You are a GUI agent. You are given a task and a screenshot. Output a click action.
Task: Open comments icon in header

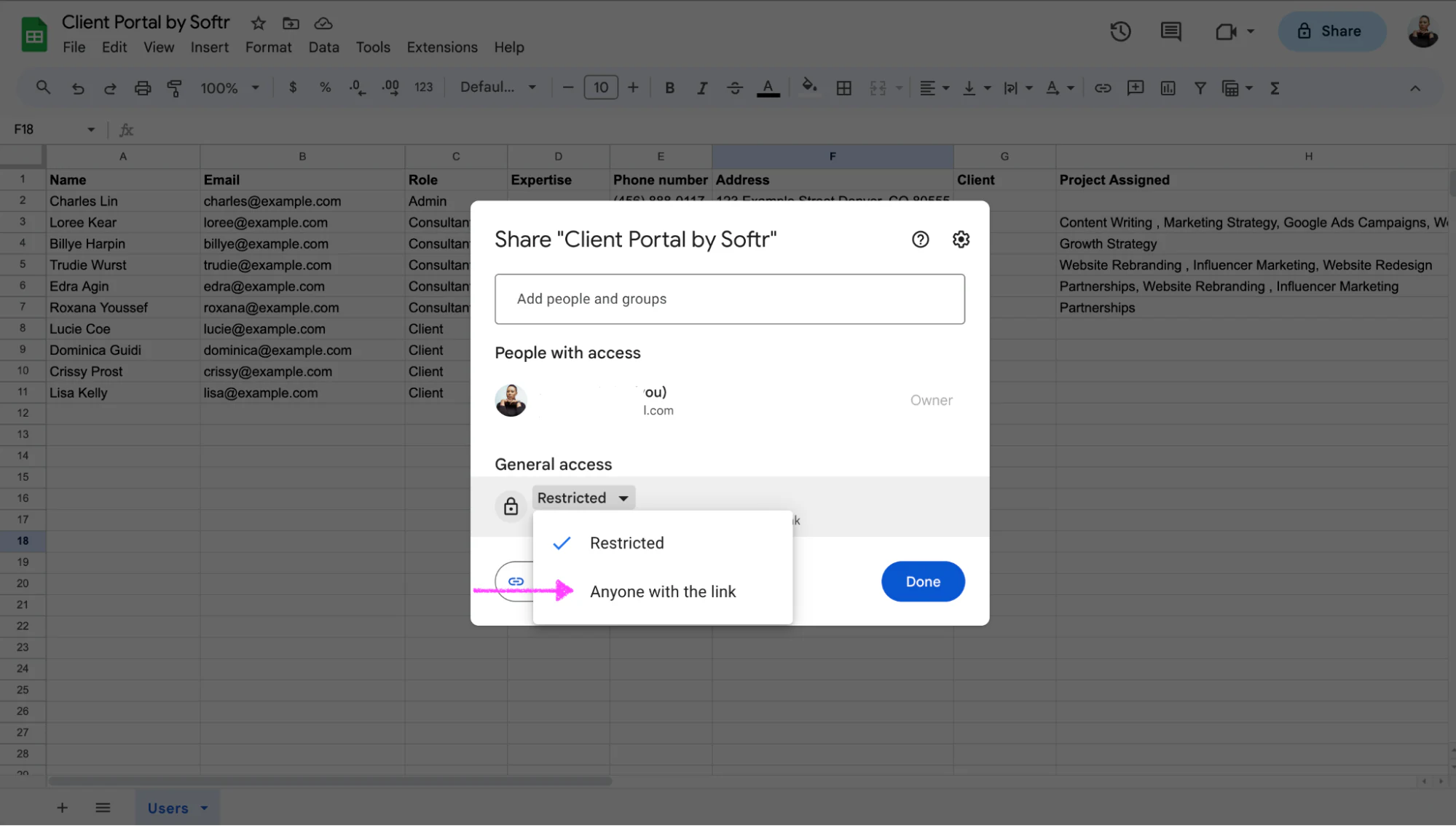(1170, 31)
